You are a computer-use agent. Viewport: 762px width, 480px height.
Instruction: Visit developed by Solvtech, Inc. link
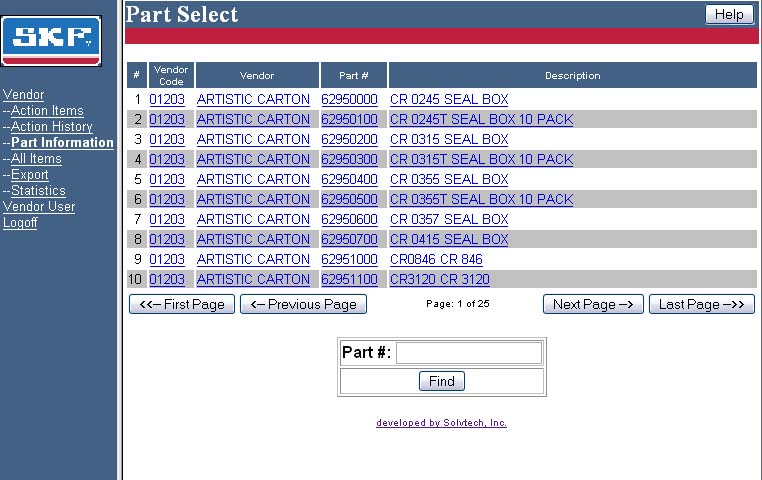click(441, 423)
